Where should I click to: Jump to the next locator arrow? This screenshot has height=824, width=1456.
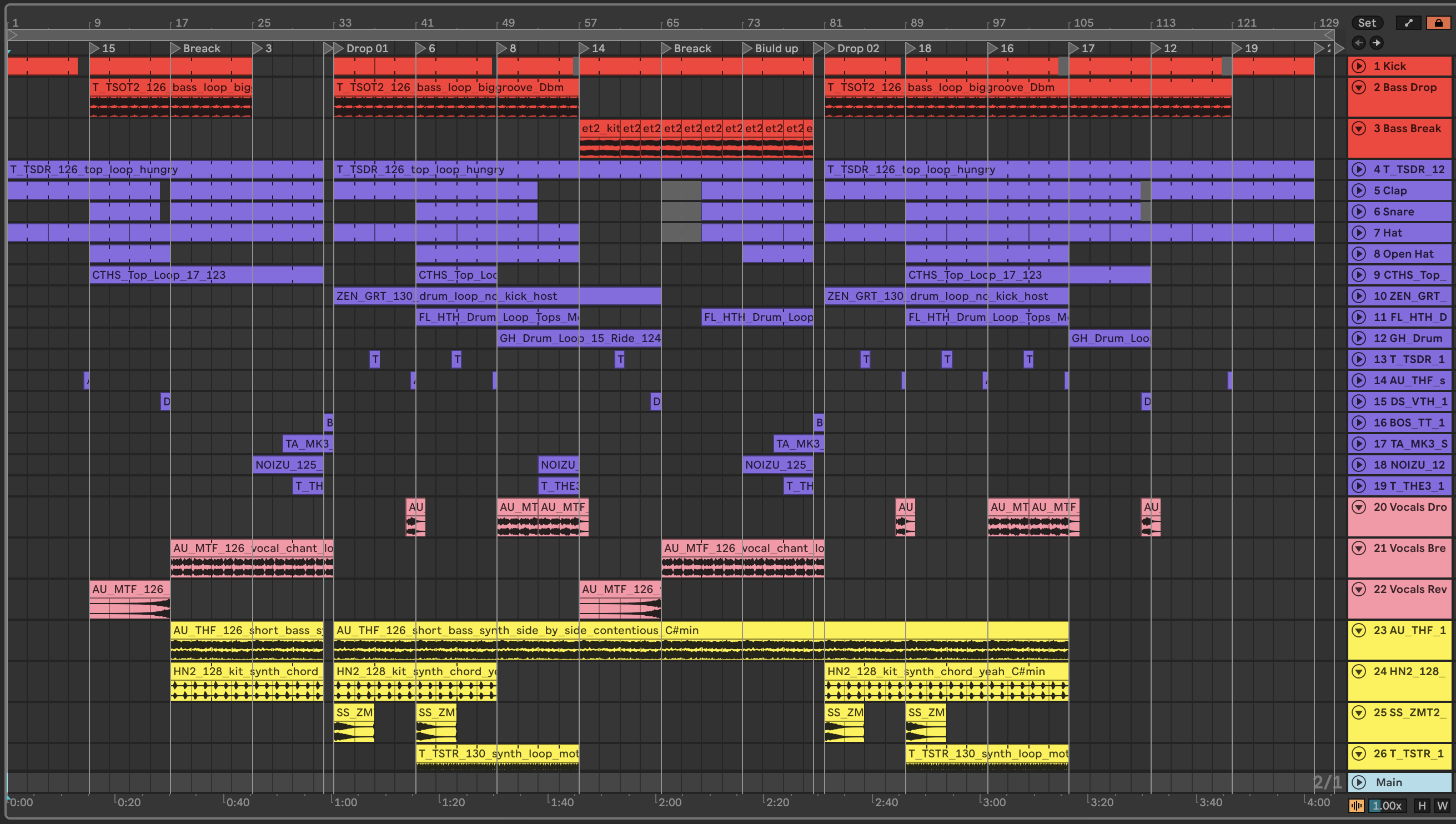click(1377, 42)
